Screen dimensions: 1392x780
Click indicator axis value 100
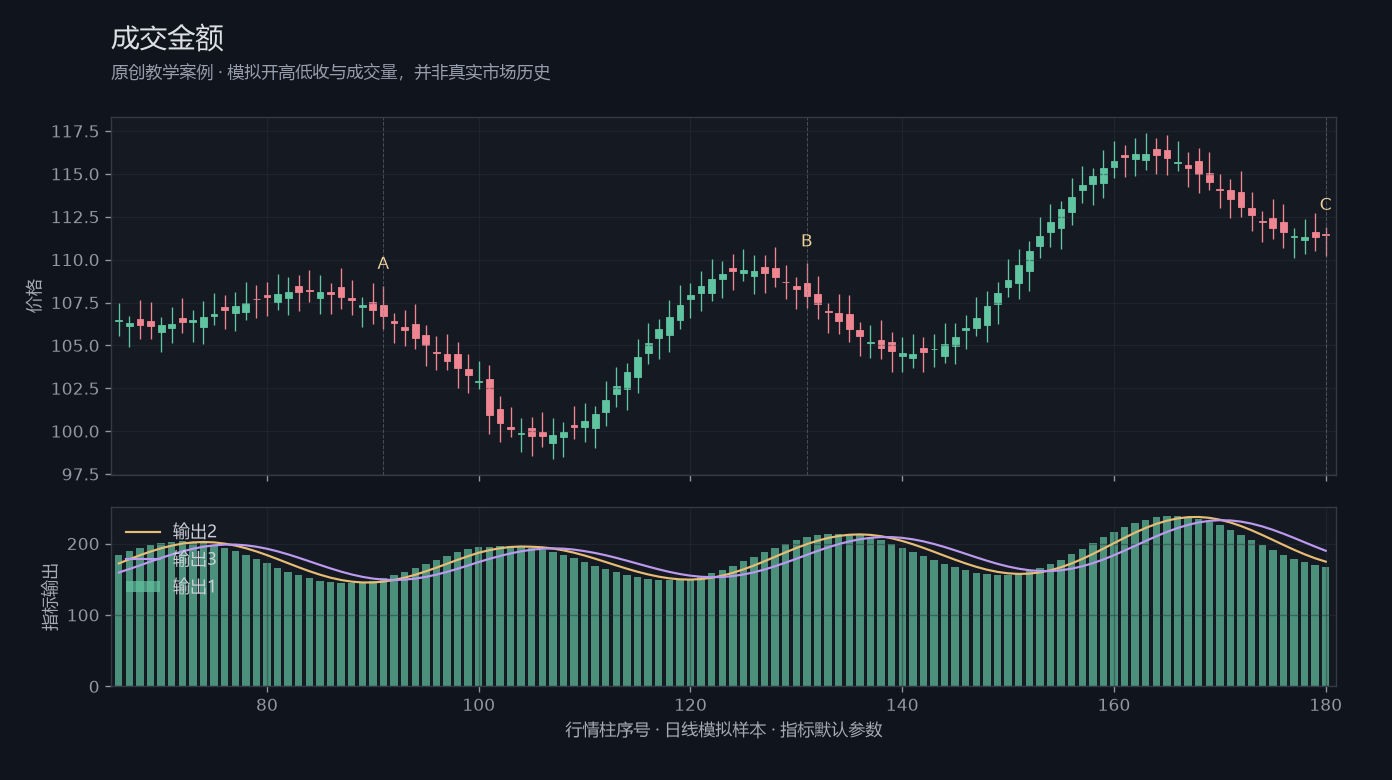(86, 616)
